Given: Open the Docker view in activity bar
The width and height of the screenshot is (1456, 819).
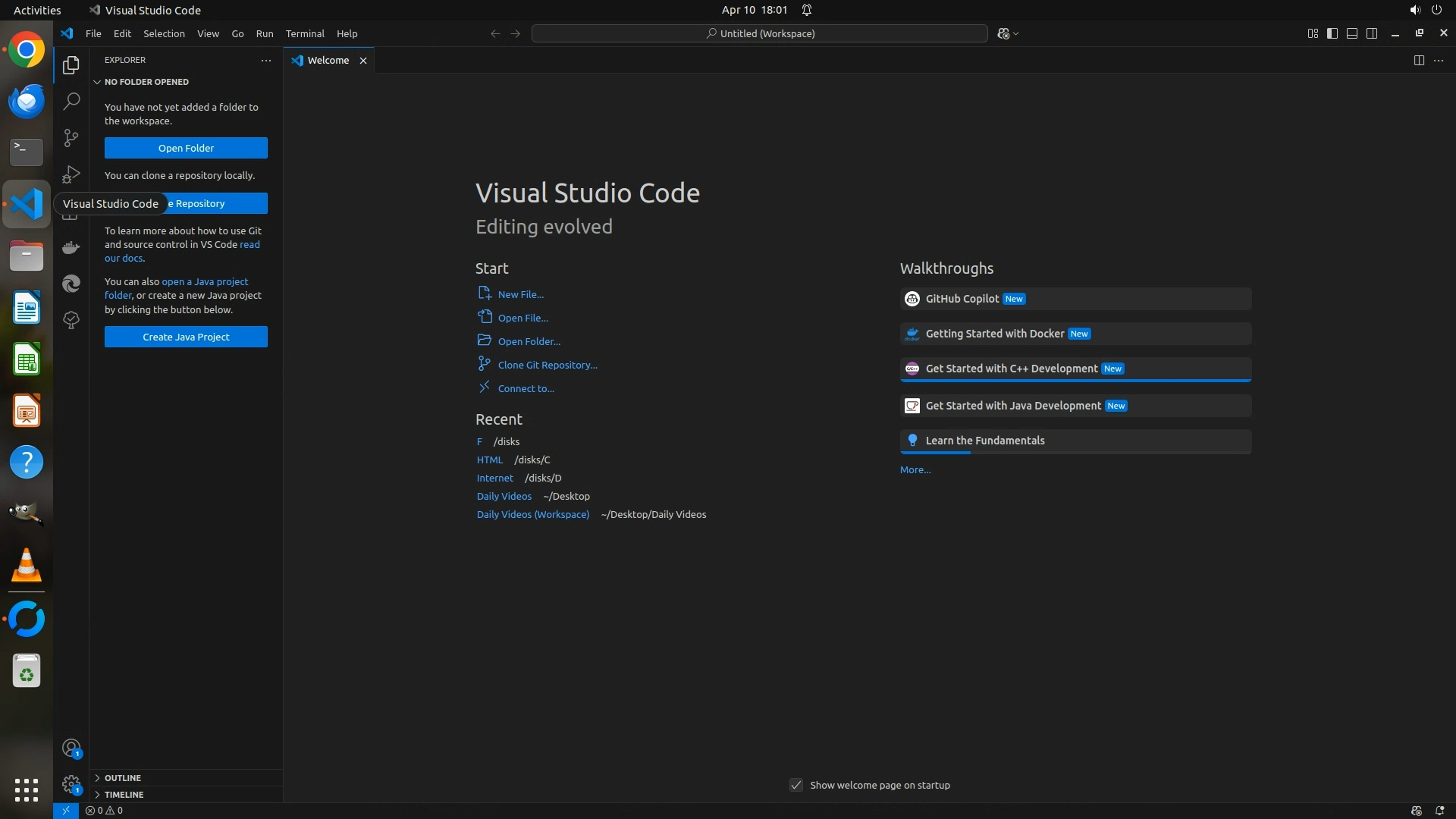Looking at the screenshot, I should click(71, 247).
